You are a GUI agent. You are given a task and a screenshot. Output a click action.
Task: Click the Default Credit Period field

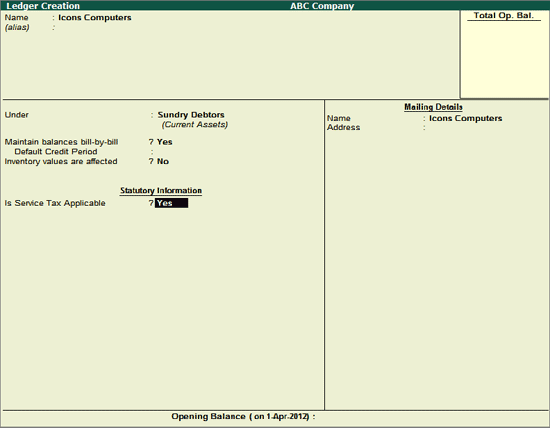tap(175, 152)
